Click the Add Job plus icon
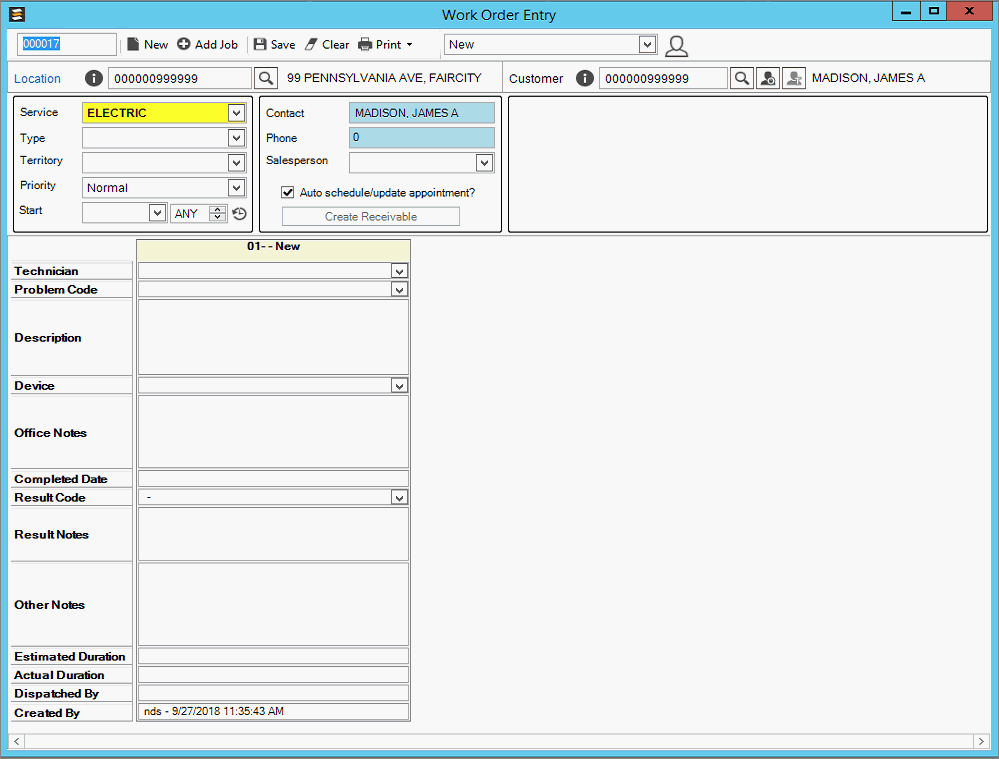This screenshot has height=759, width=999. 183,44
